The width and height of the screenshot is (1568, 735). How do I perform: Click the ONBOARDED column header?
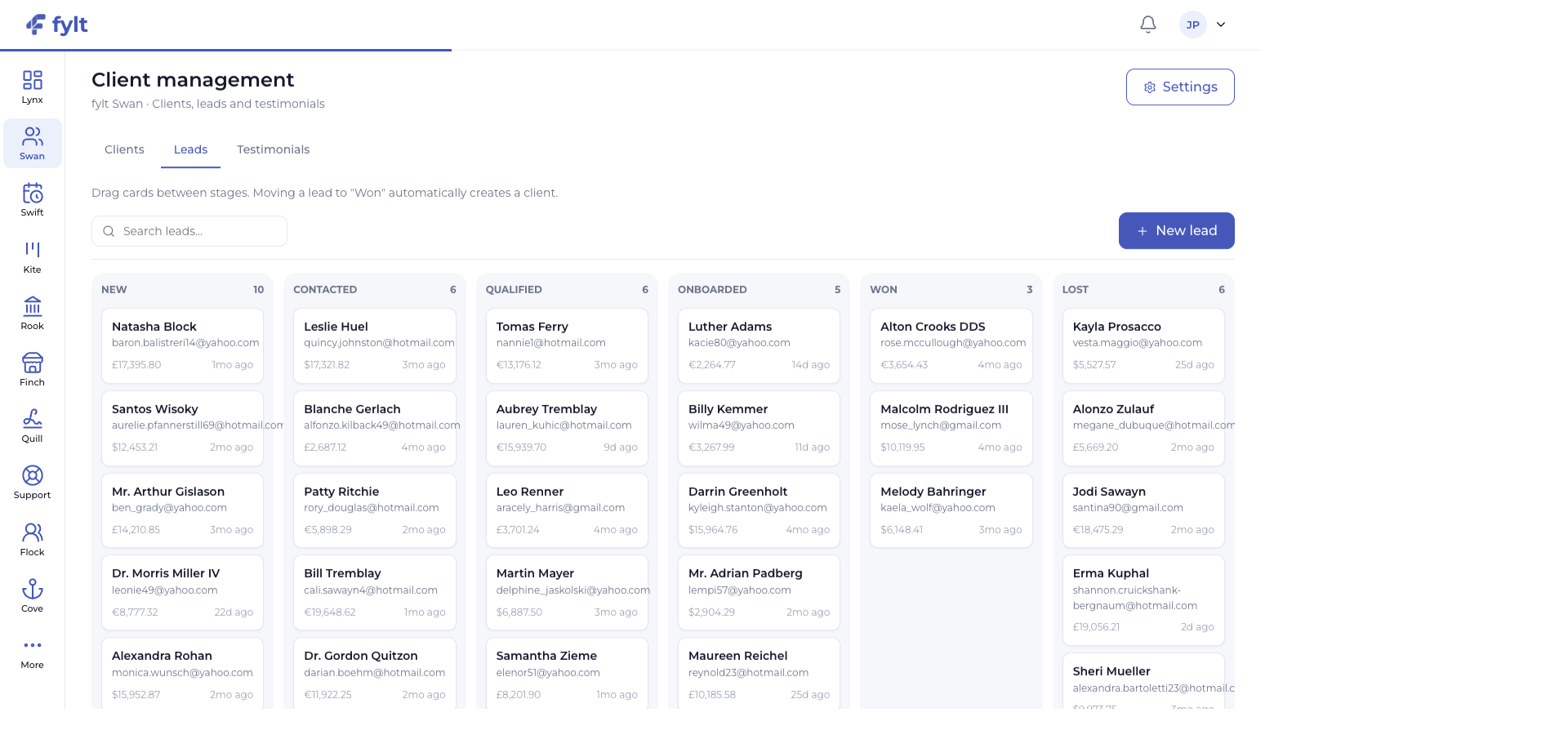coord(712,289)
